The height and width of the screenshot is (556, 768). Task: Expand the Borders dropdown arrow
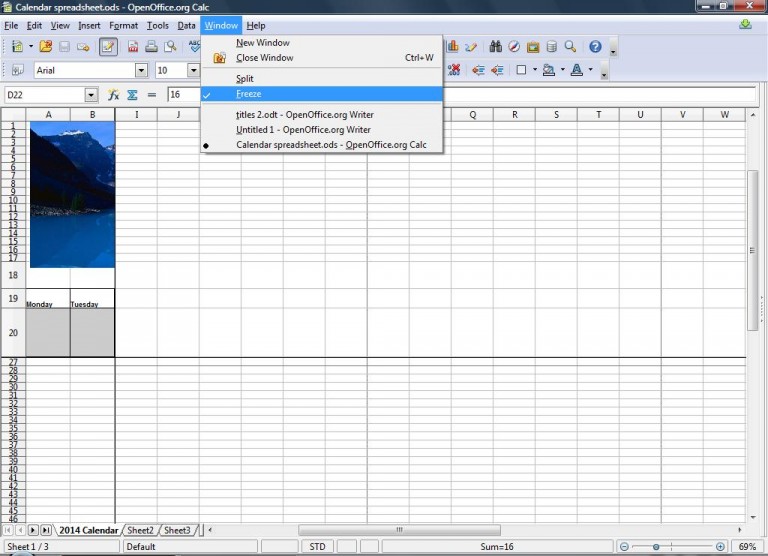click(534, 70)
